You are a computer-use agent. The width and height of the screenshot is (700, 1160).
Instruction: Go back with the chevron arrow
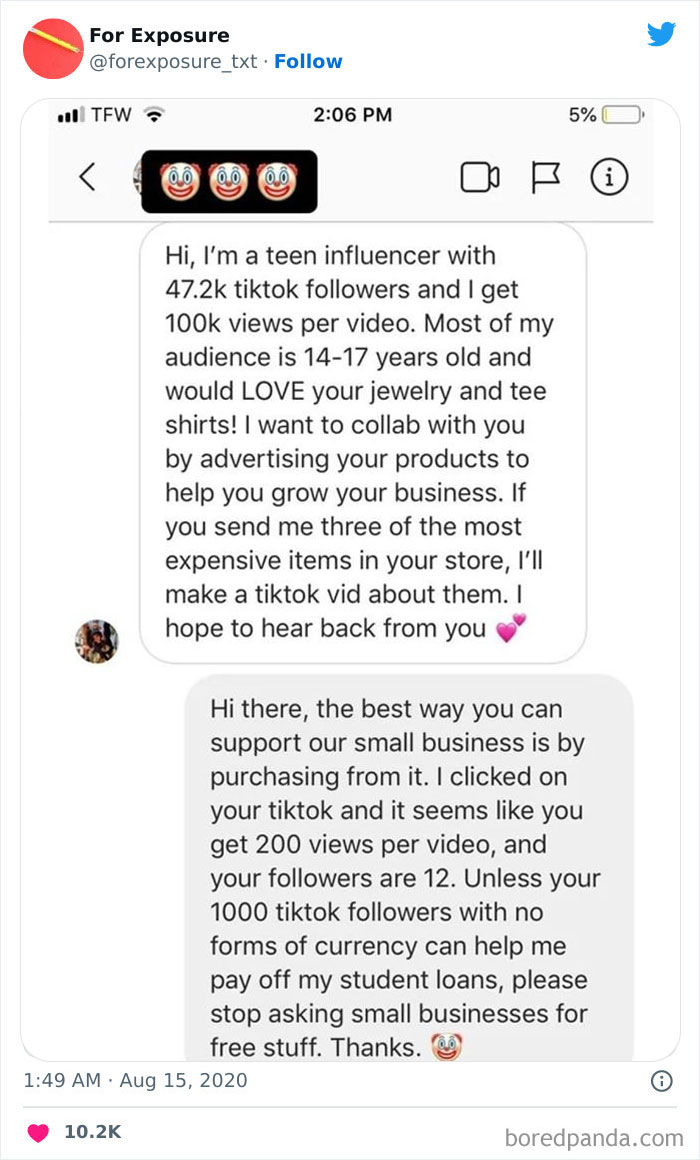pyautogui.click(x=87, y=178)
